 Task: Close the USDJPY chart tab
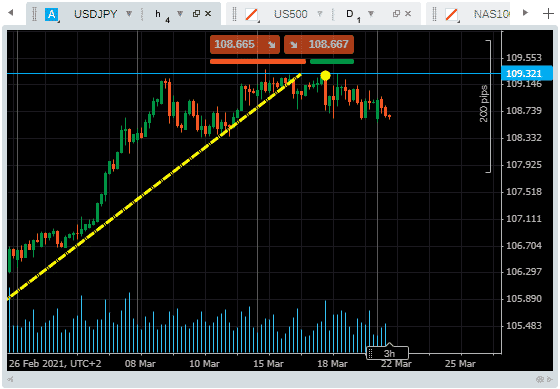pyautogui.click(x=208, y=14)
